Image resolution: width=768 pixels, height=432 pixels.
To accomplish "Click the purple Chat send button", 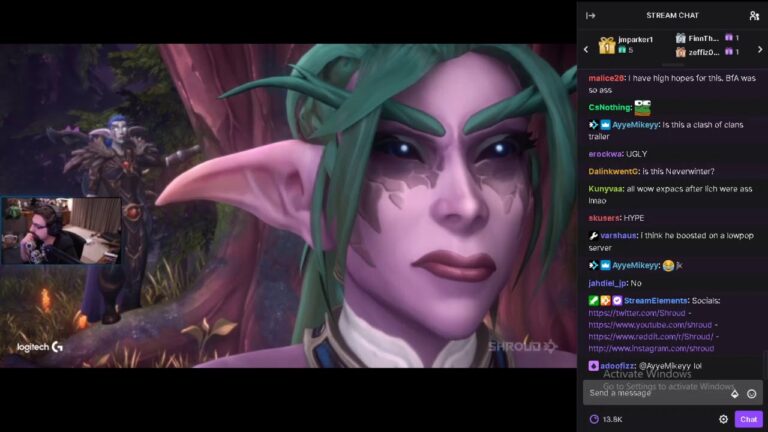I will (748, 419).
